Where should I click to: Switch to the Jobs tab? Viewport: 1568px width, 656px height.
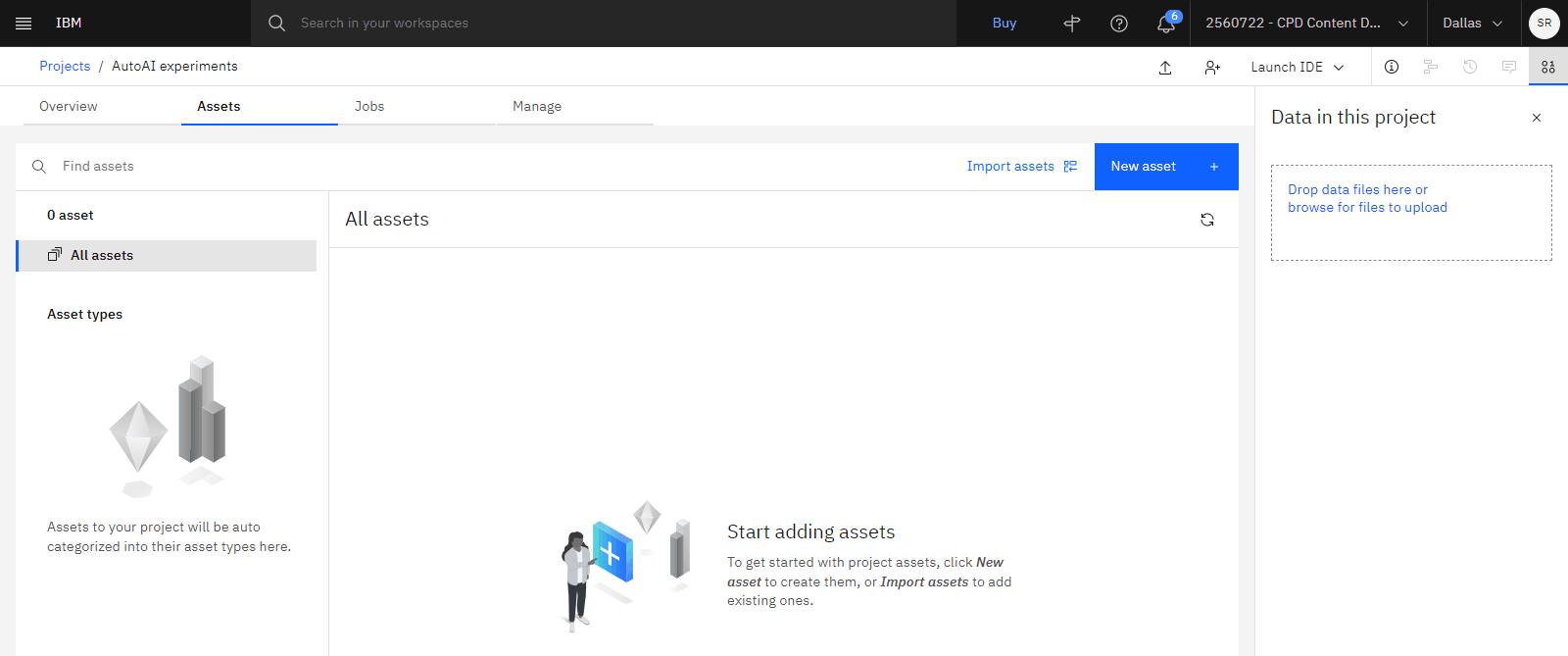click(369, 106)
